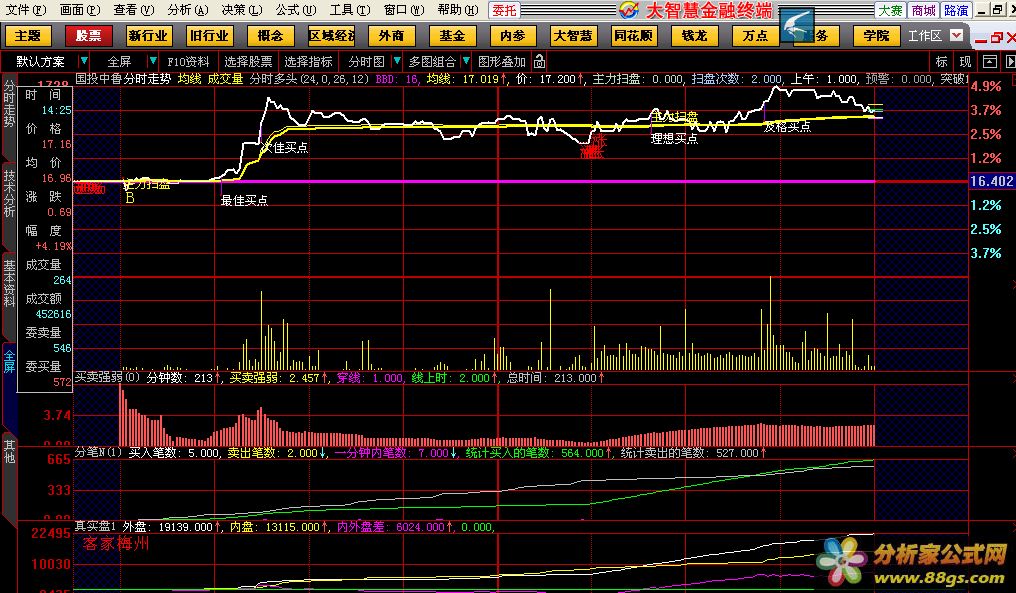Switch to the 分时走势 side tab
Image resolution: width=1016 pixels, height=593 pixels.
(x=9, y=104)
